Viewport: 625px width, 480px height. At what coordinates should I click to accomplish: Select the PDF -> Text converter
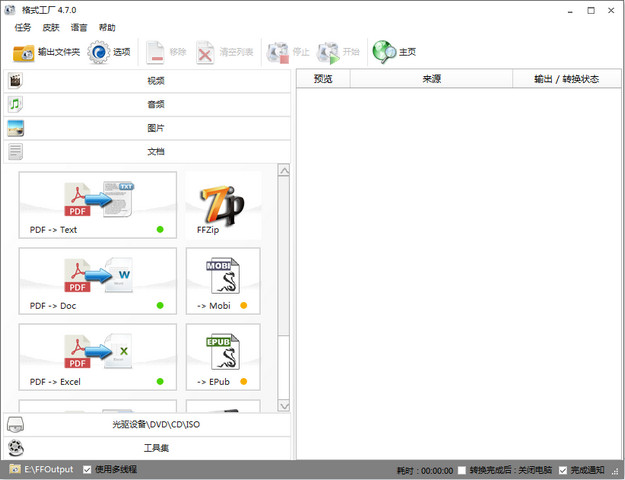(98, 205)
